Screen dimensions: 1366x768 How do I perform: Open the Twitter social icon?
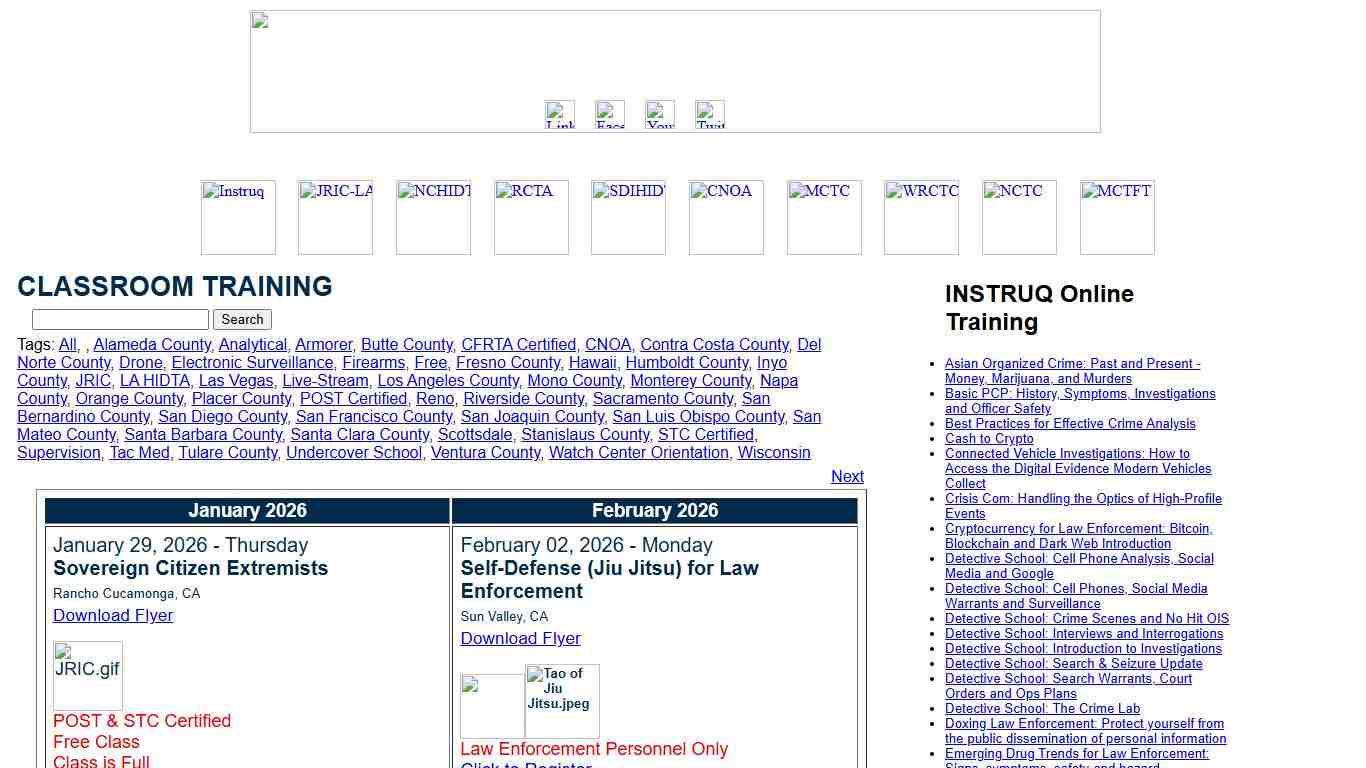point(710,115)
